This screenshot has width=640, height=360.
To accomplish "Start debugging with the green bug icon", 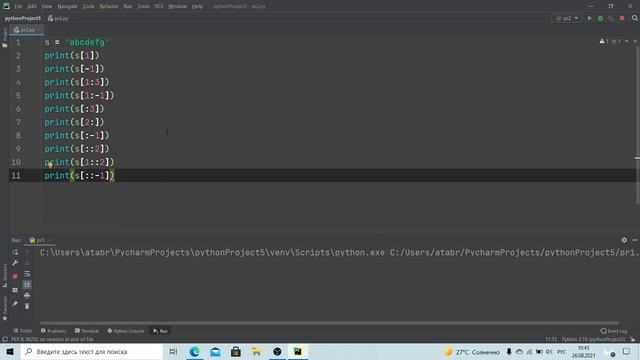I will point(600,18).
